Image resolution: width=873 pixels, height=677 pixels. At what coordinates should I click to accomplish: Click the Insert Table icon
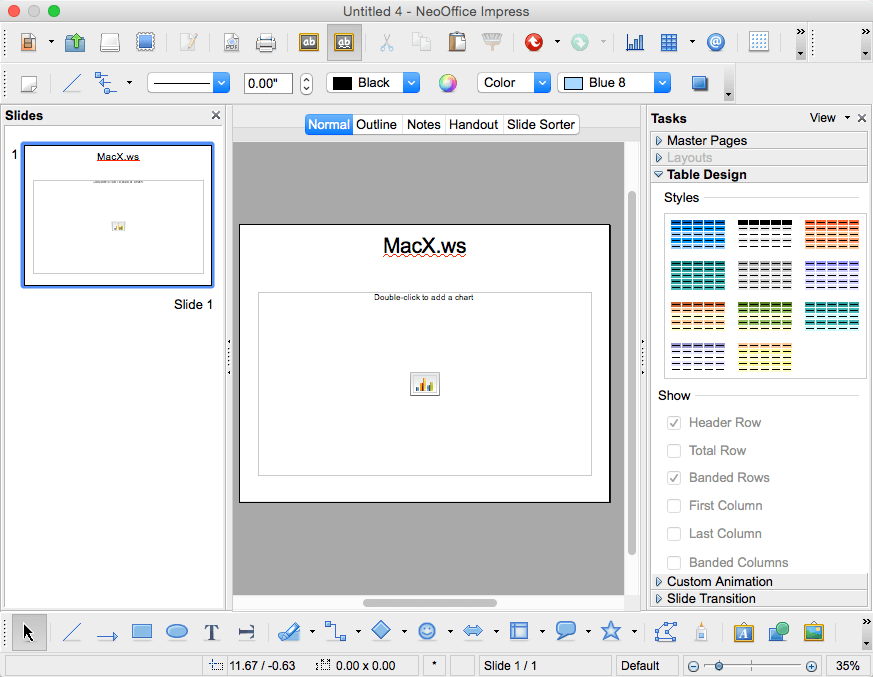click(669, 42)
